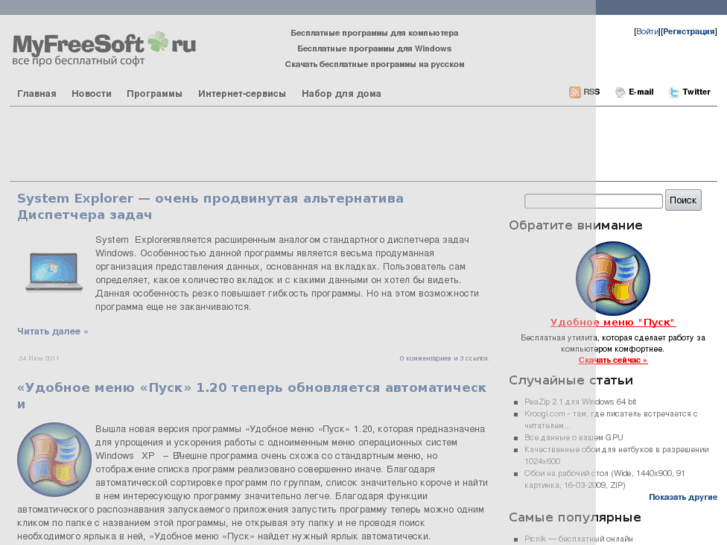Click the Обратите внимание heading
The height and width of the screenshot is (545, 727).
point(575,225)
